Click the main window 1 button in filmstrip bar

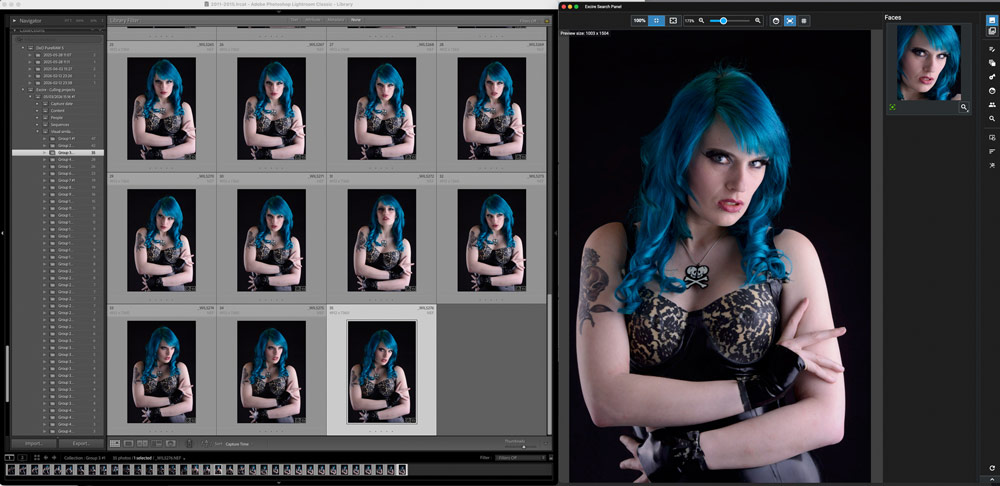coord(10,457)
